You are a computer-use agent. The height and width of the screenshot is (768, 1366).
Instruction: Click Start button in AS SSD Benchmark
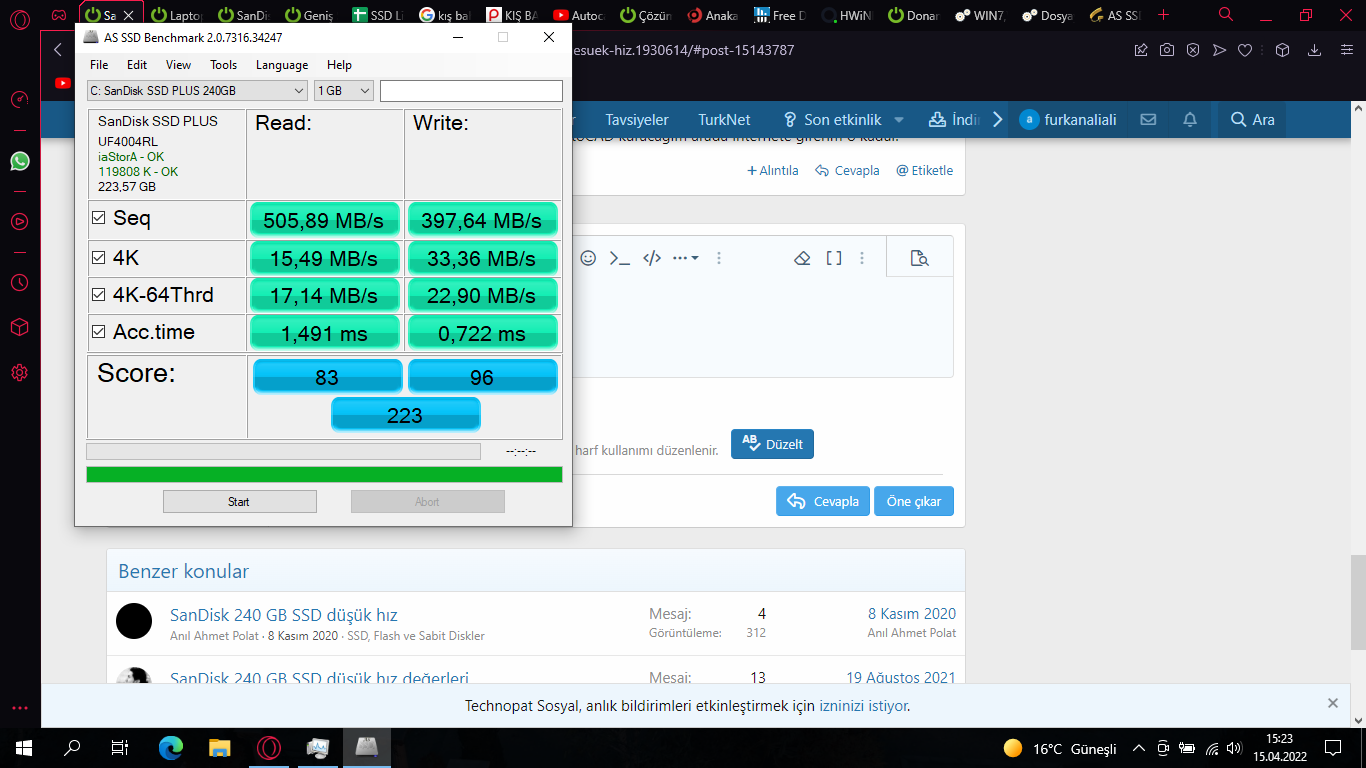239,502
